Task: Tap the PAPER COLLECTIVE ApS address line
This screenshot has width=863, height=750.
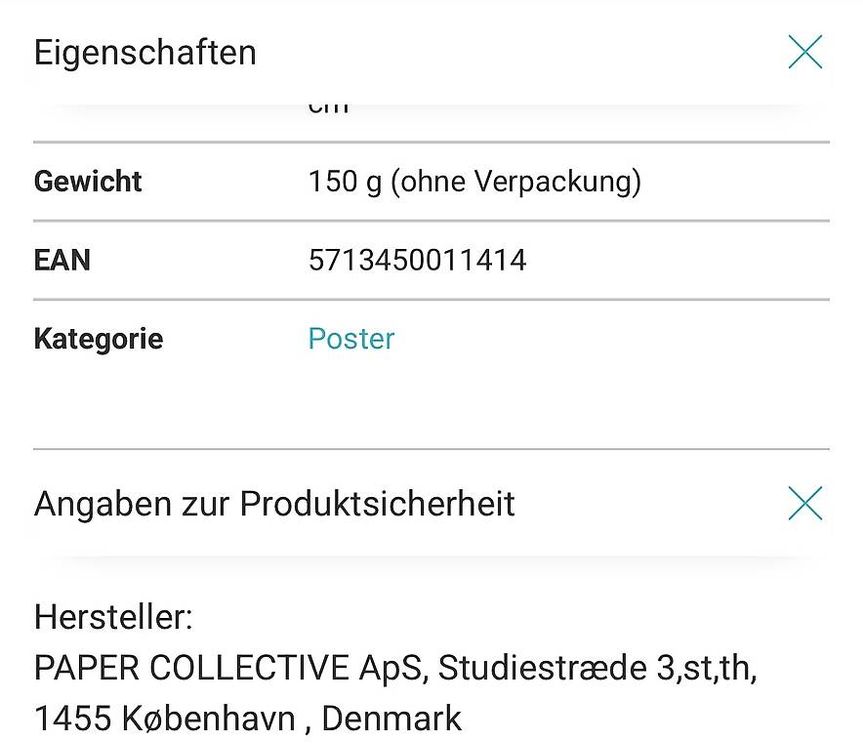Action: click(395, 668)
